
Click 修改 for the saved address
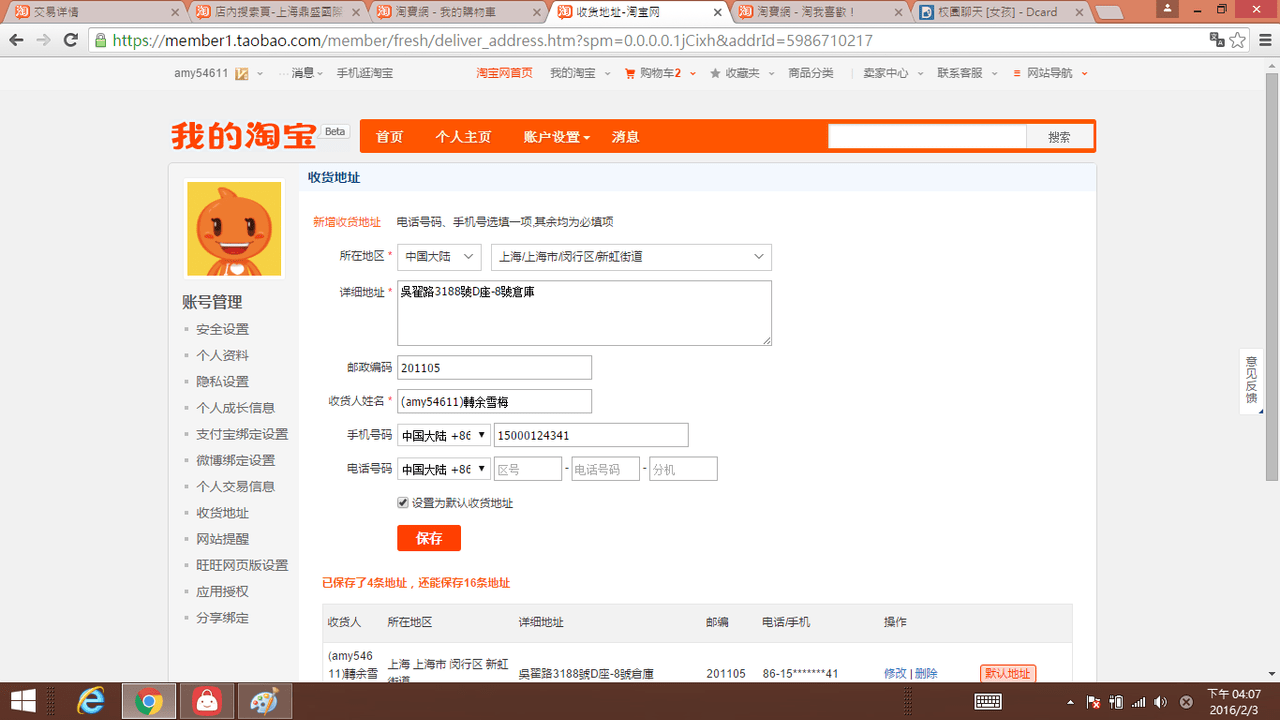895,673
